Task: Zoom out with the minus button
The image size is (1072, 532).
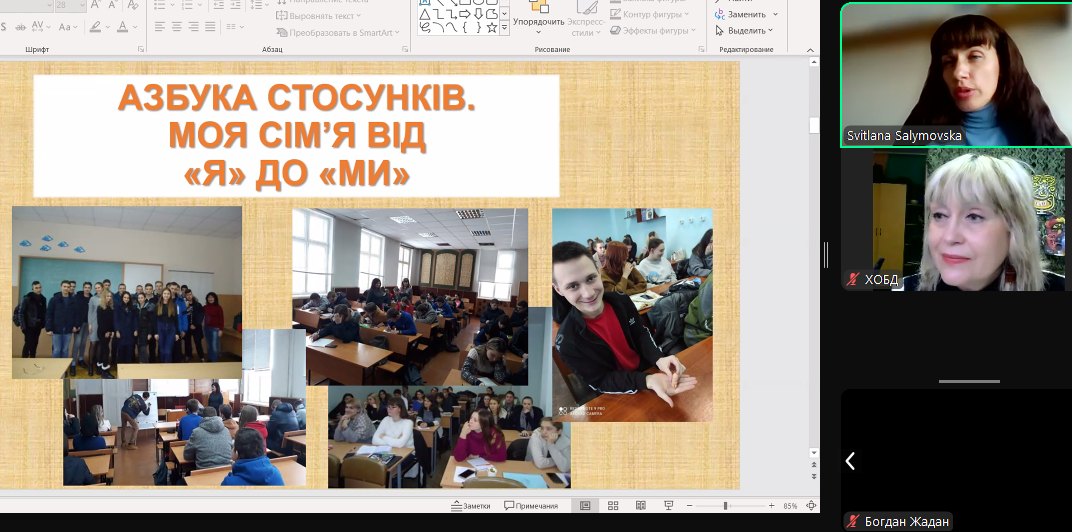Action: [x=688, y=506]
